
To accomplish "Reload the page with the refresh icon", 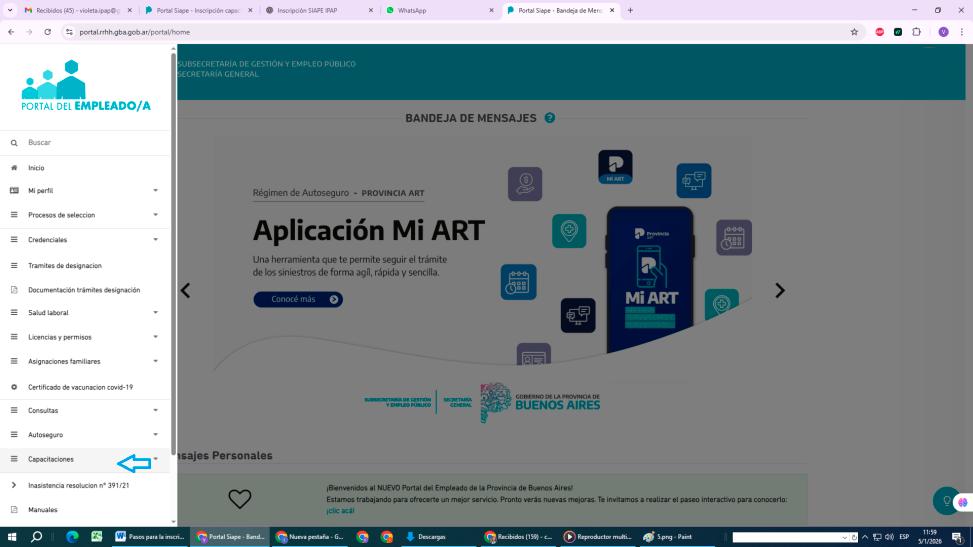I will click(x=46, y=32).
